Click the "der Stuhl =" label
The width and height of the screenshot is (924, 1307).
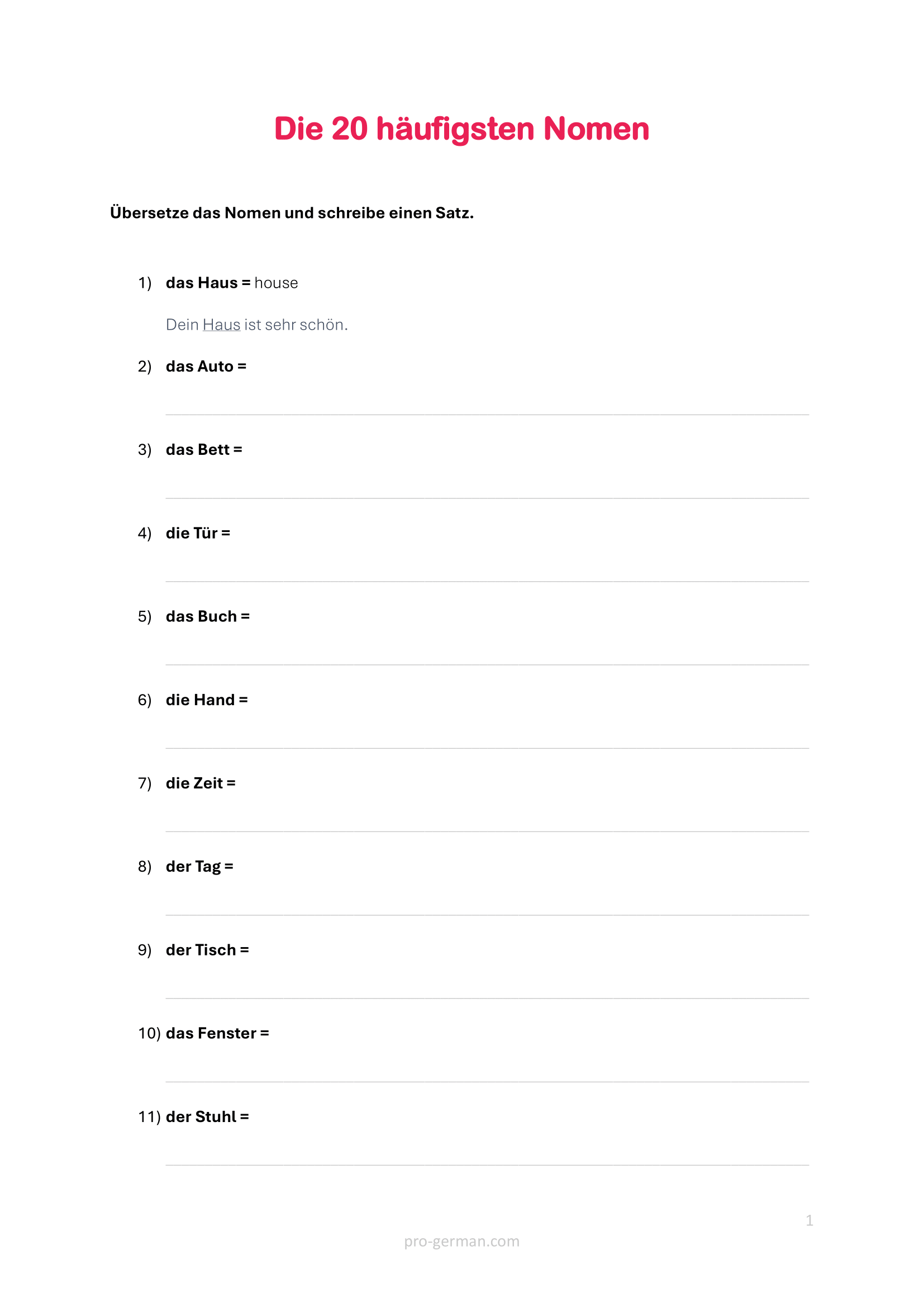[207, 1117]
